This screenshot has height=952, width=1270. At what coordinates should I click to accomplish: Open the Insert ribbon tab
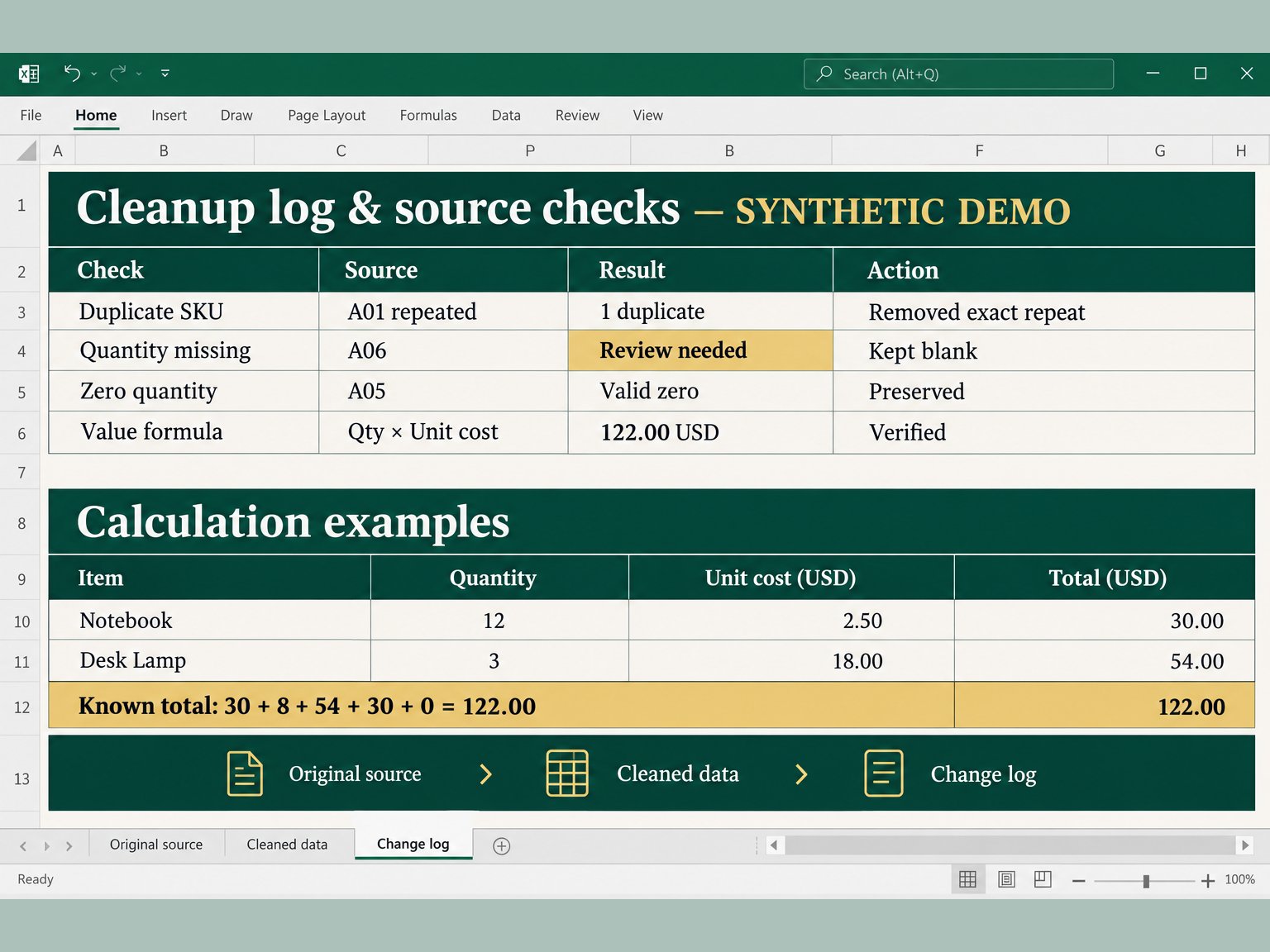point(169,115)
